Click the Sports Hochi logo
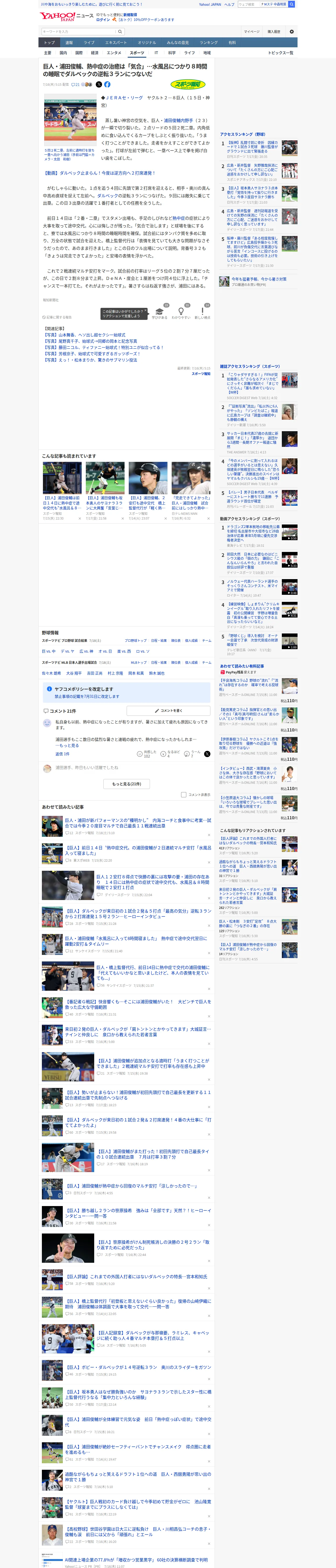 click(188, 85)
